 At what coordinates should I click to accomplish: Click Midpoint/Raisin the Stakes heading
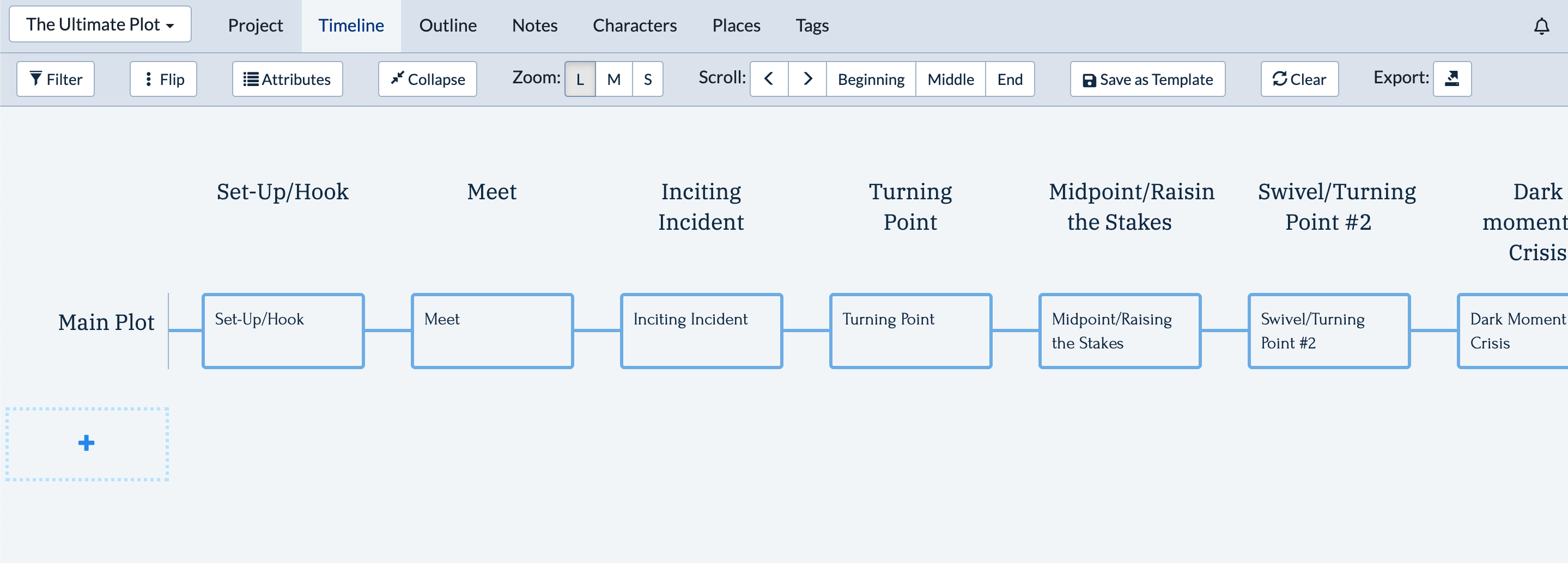tap(1131, 207)
